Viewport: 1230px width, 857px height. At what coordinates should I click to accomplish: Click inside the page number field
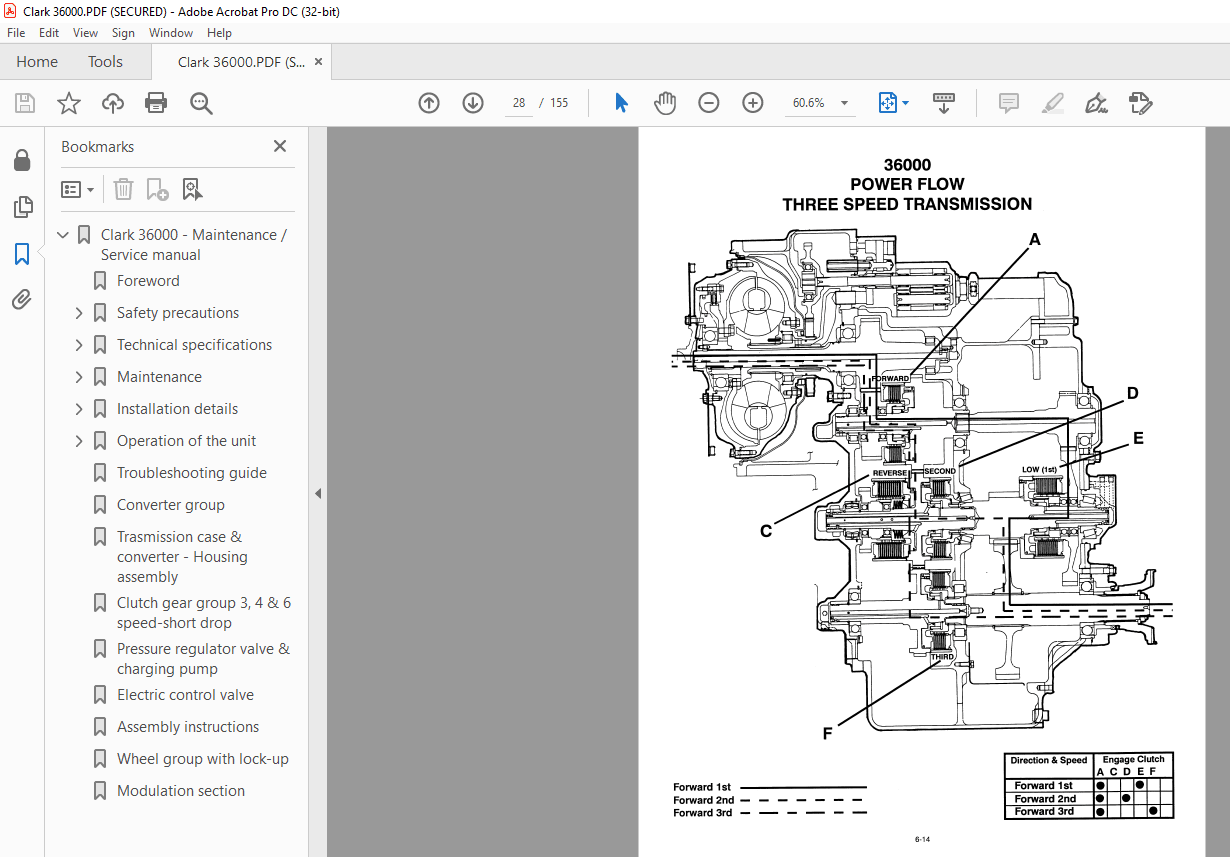(x=518, y=102)
